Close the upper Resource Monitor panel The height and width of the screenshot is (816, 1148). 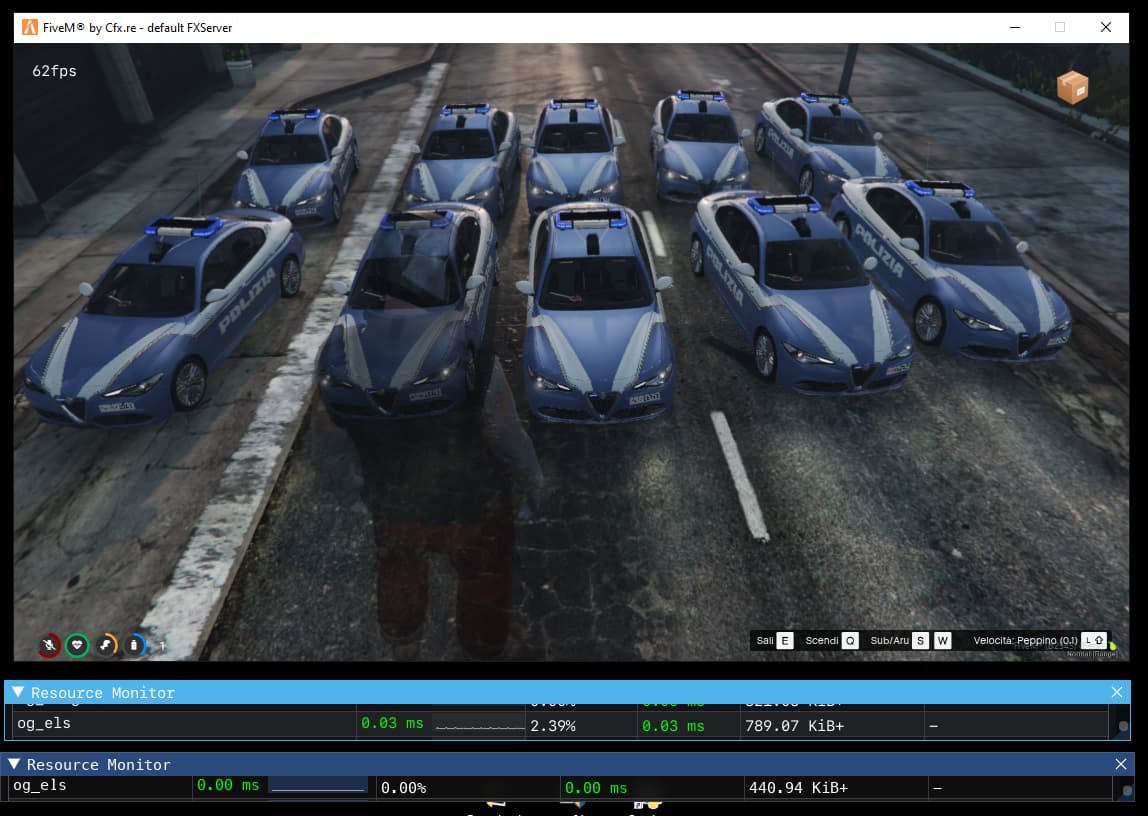click(x=1117, y=692)
